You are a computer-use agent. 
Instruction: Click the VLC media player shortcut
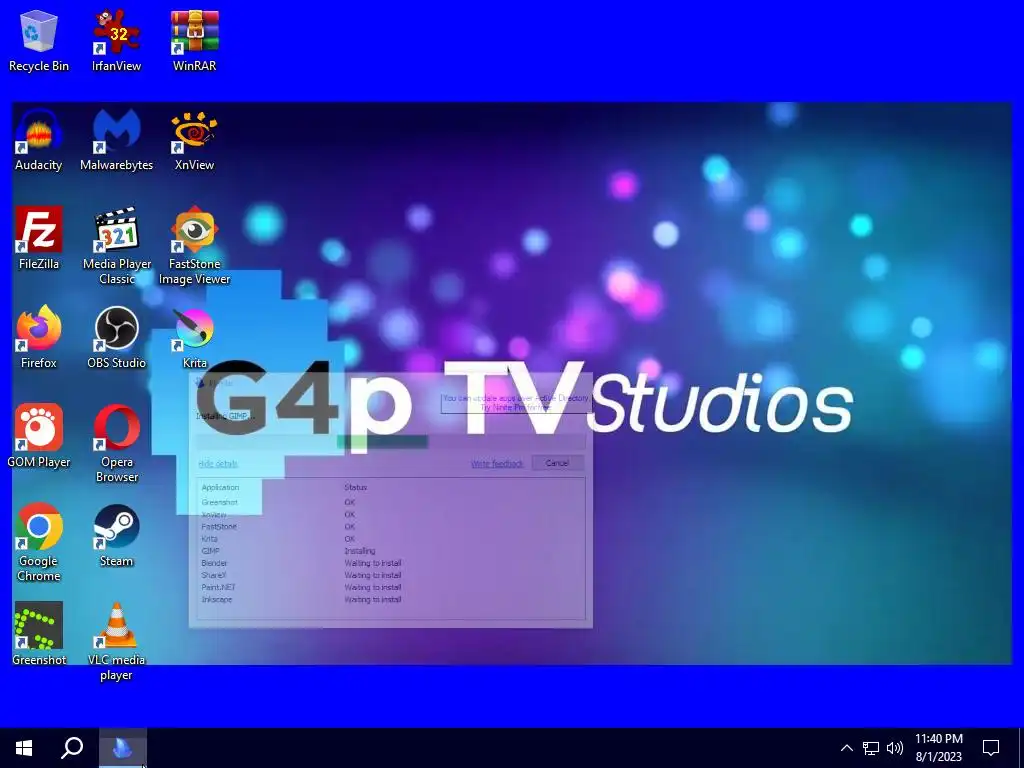(116, 642)
